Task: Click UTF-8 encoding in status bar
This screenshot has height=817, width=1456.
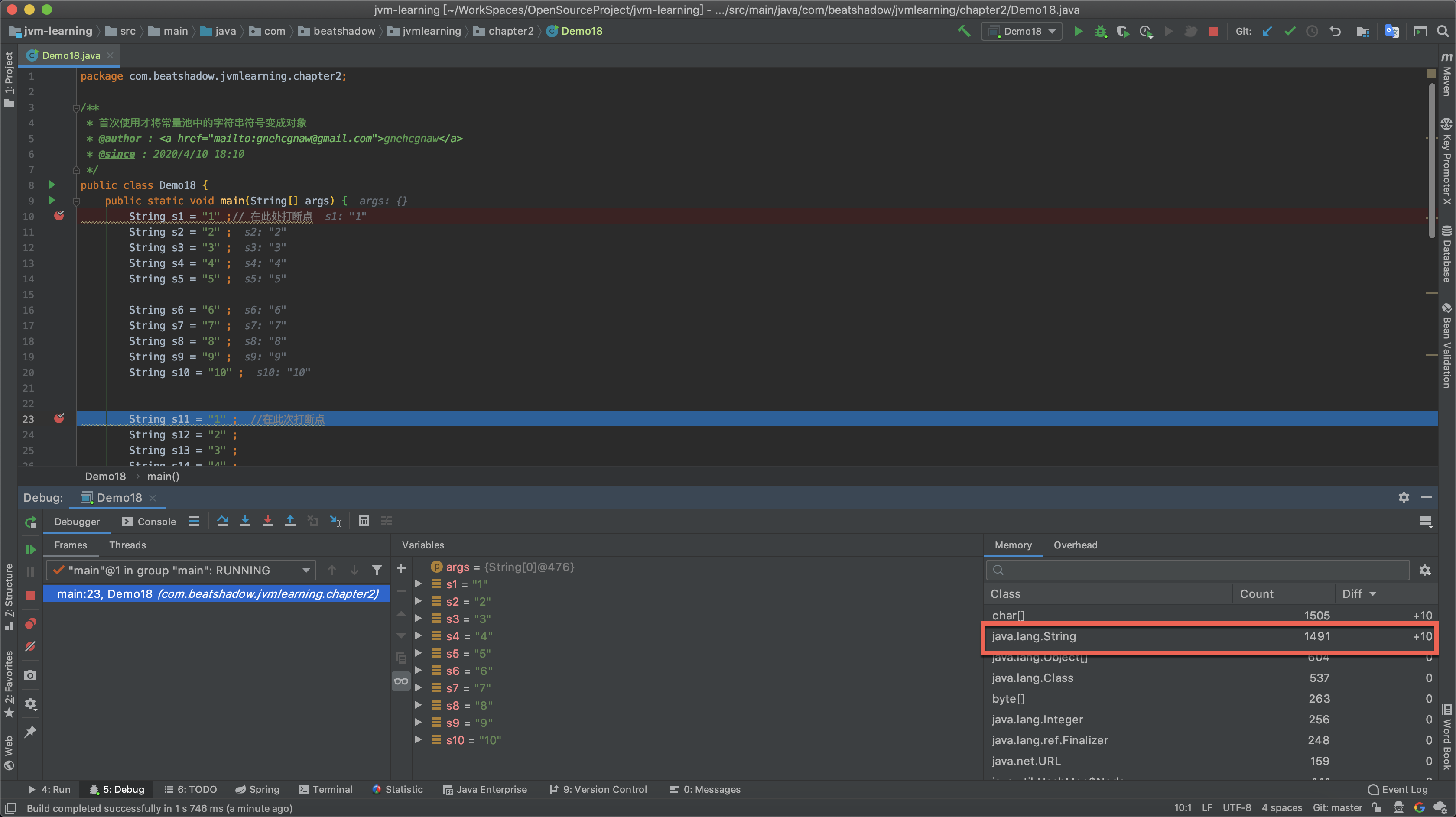Action: pyautogui.click(x=1236, y=808)
